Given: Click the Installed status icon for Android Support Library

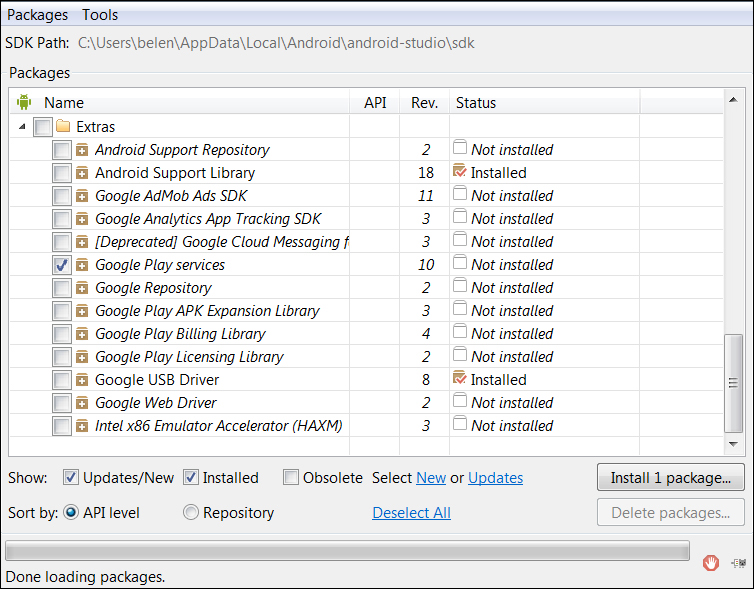Looking at the screenshot, I should coord(460,171).
